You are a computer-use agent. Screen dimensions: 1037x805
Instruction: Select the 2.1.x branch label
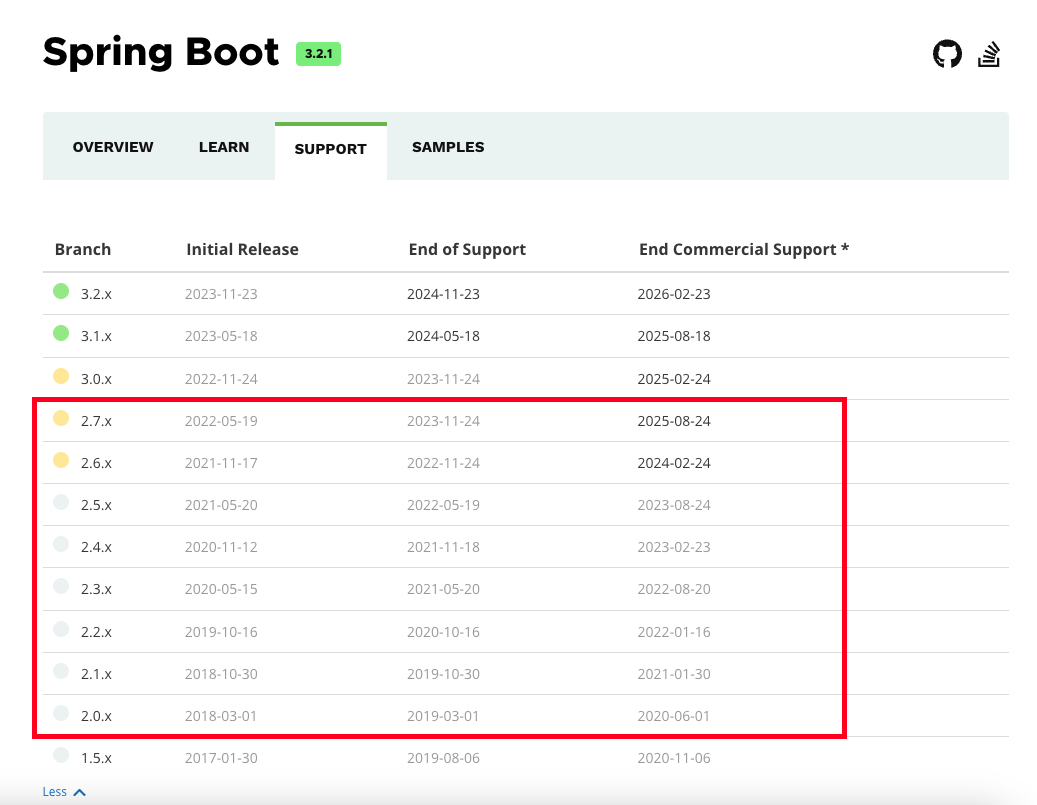point(97,674)
